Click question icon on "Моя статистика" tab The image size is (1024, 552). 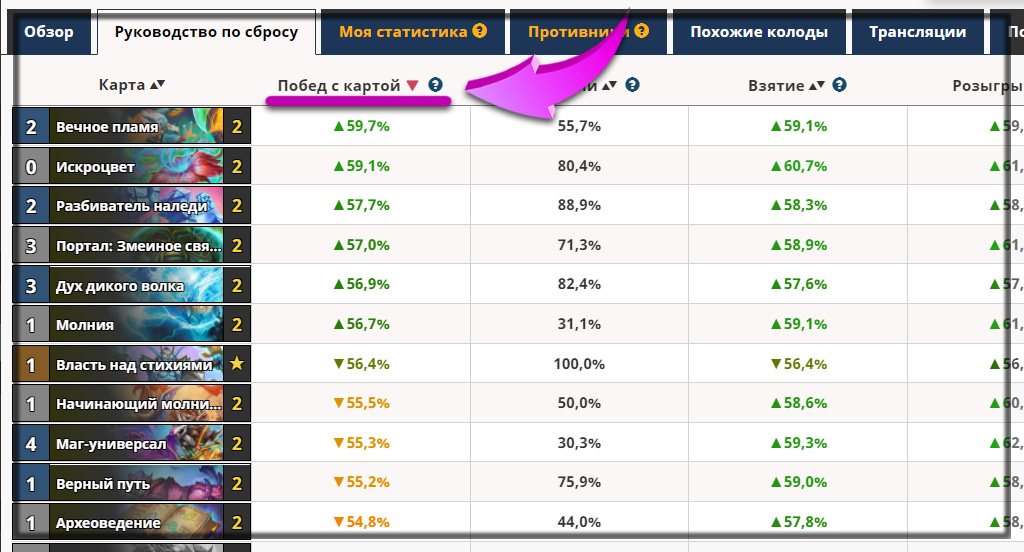pos(480,31)
